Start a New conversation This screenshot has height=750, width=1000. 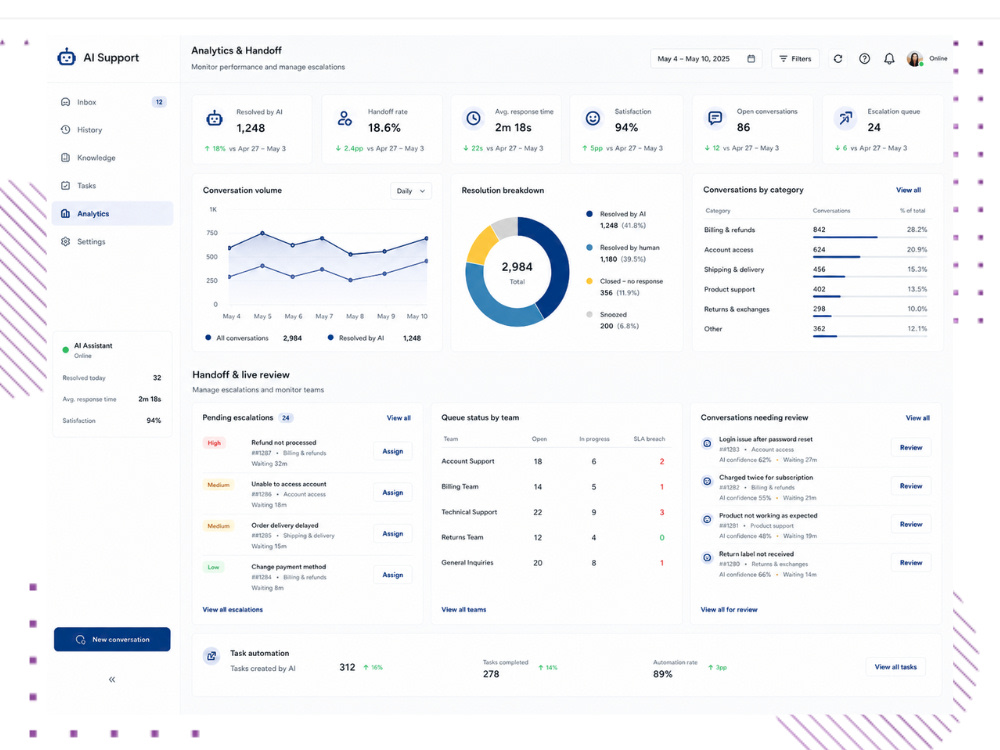[x=112, y=639]
